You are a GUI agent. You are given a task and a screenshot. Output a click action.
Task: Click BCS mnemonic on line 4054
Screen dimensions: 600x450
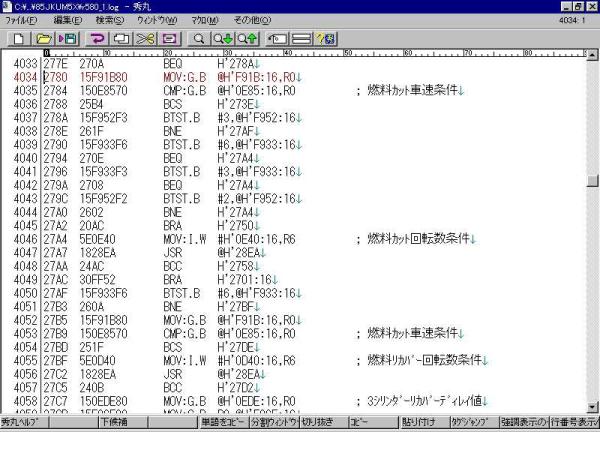point(173,347)
